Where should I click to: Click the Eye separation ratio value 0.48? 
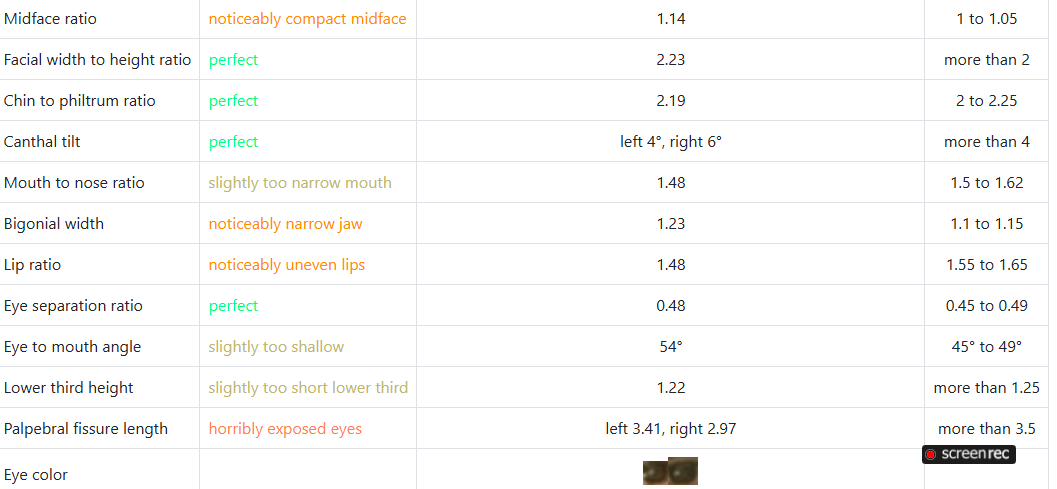tap(670, 306)
